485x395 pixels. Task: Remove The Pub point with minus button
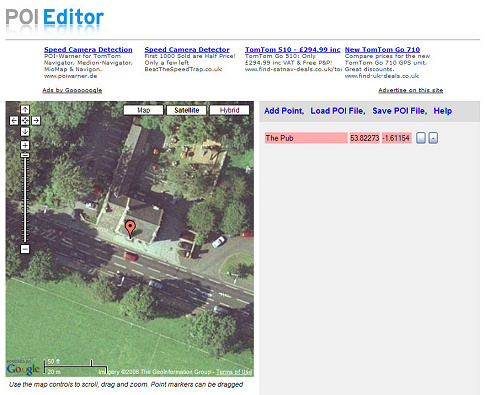pos(433,138)
